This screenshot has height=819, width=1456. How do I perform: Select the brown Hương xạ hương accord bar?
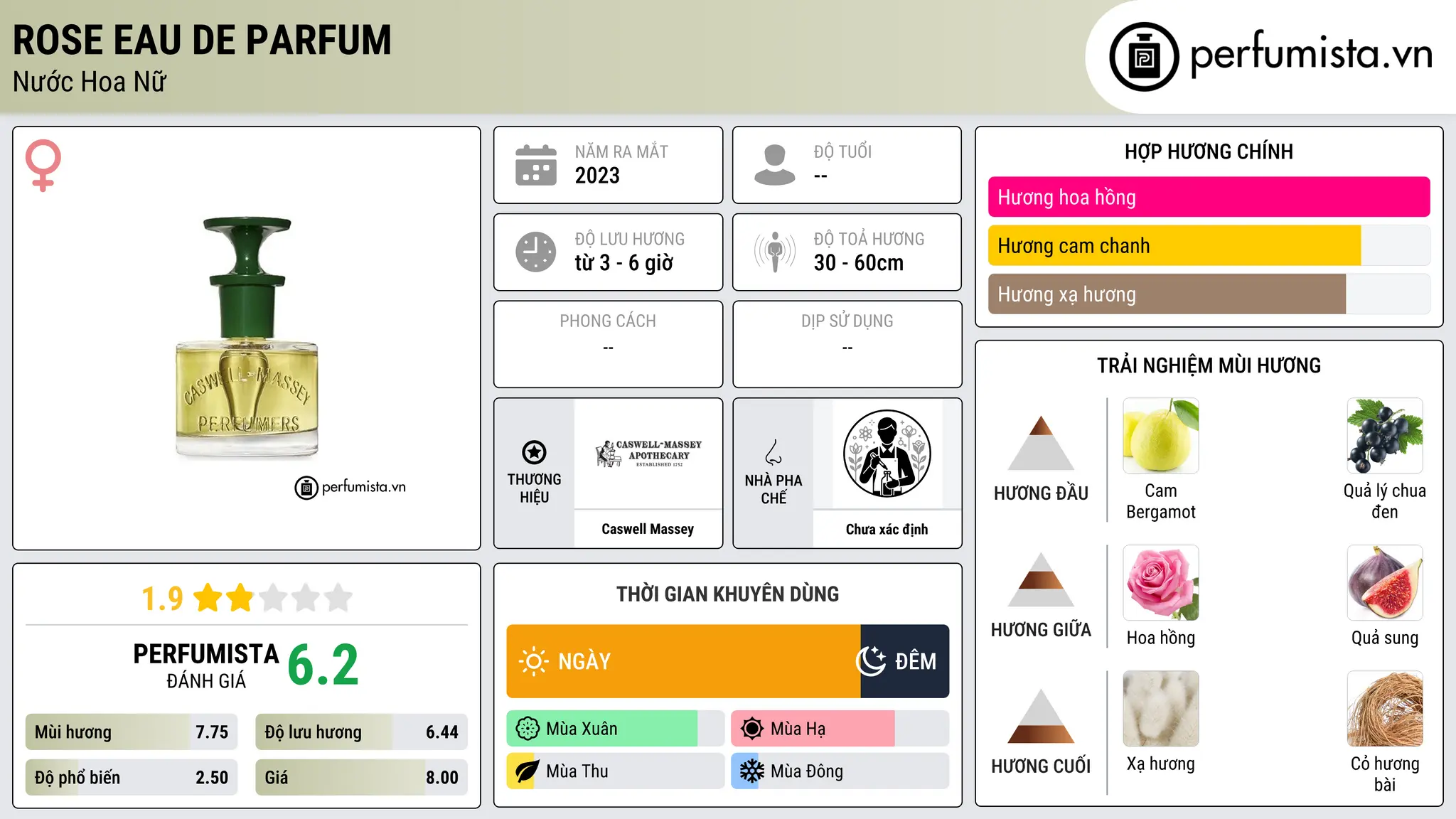pyautogui.click(x=1209, y=294)
